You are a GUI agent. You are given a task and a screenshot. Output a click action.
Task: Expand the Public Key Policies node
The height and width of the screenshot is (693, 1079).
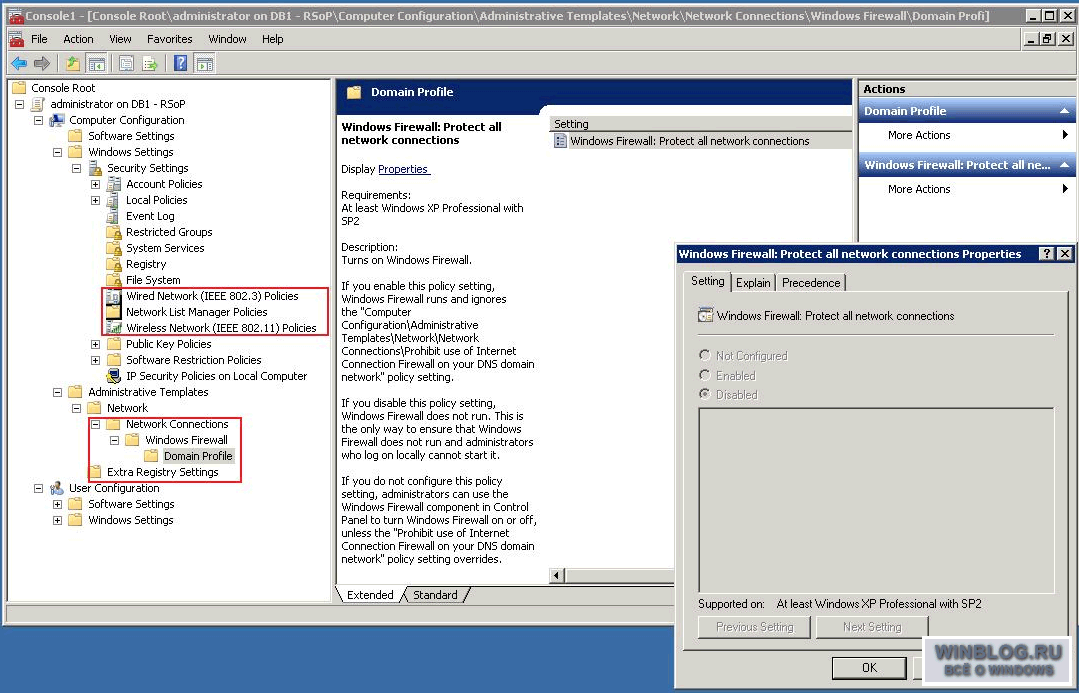(96, 344)
